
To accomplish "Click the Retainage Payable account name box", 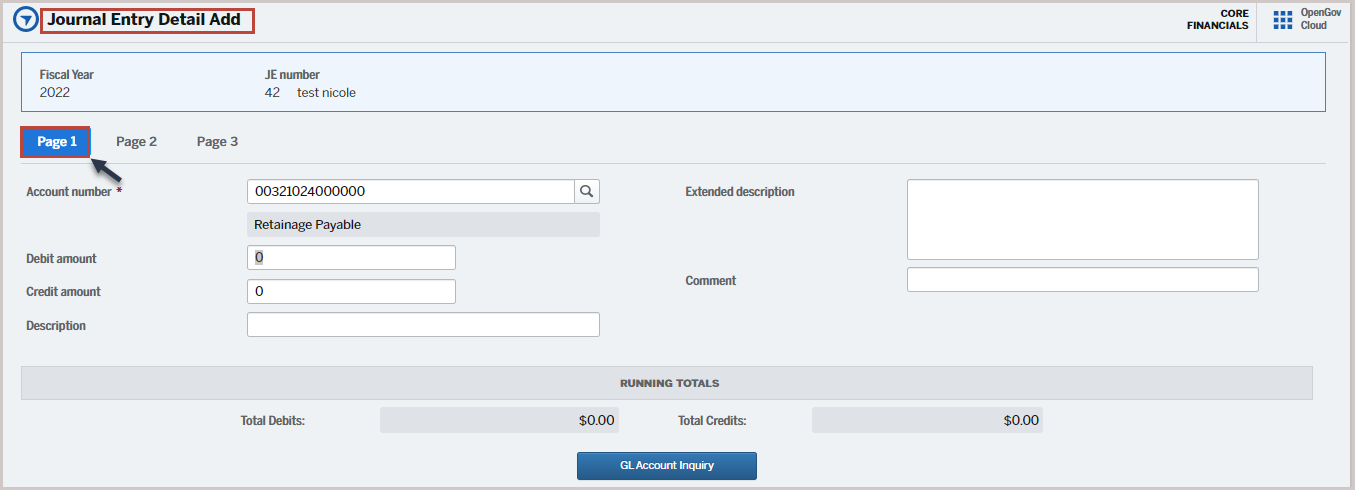I will [423, 225].
